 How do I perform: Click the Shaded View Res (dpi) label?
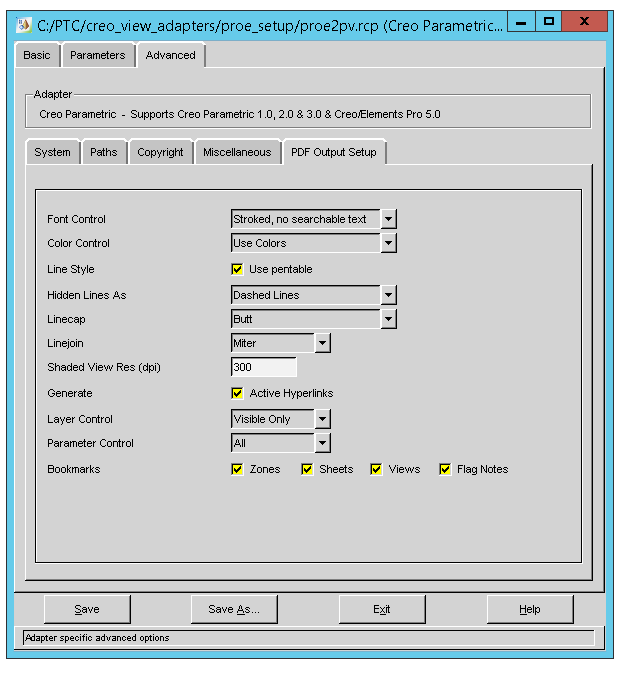click(104, 367)
